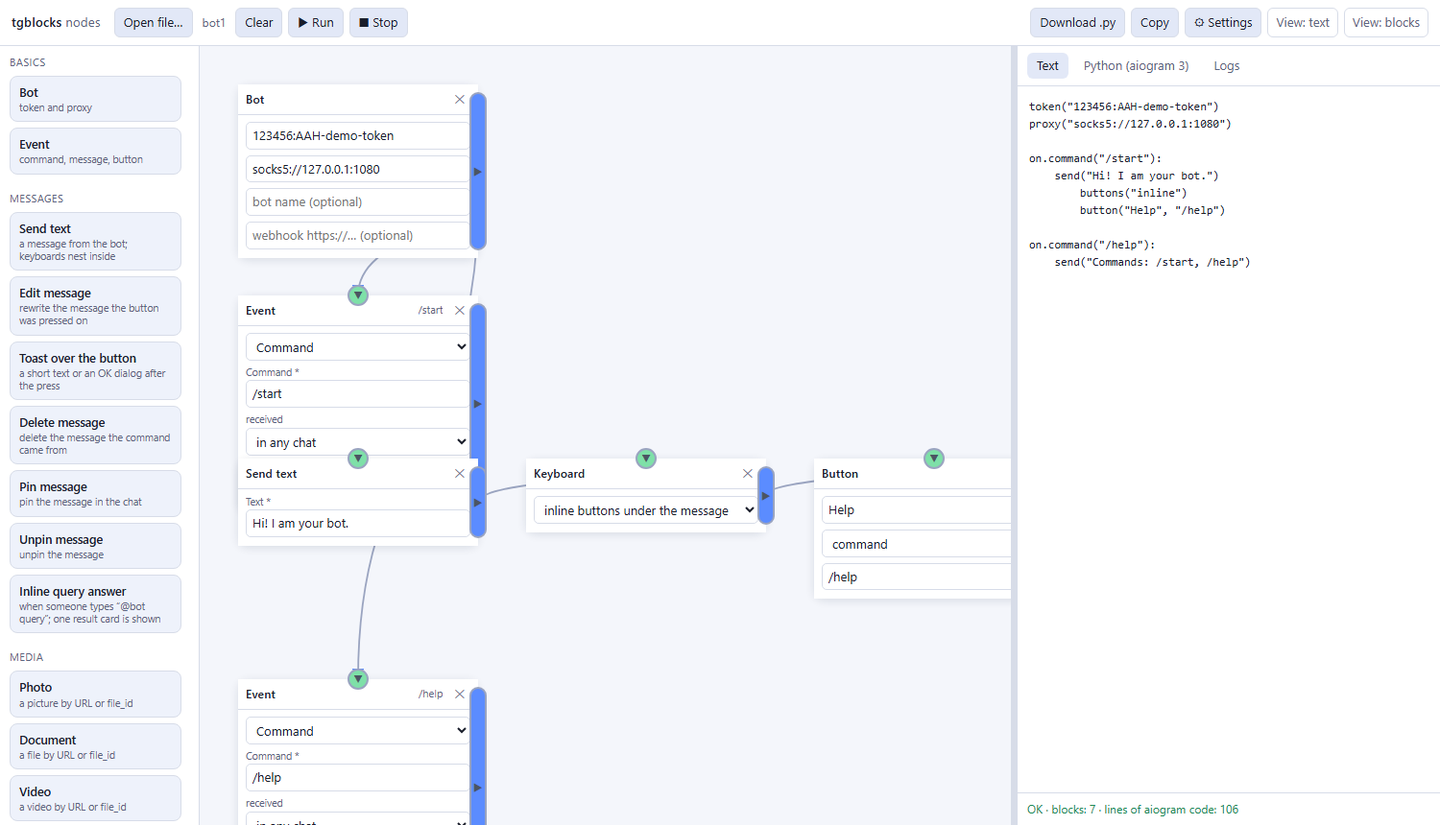Switch to the Text tab
Screen dimensions: 1440x825
pyautogui.click(x=1047, y=66)
